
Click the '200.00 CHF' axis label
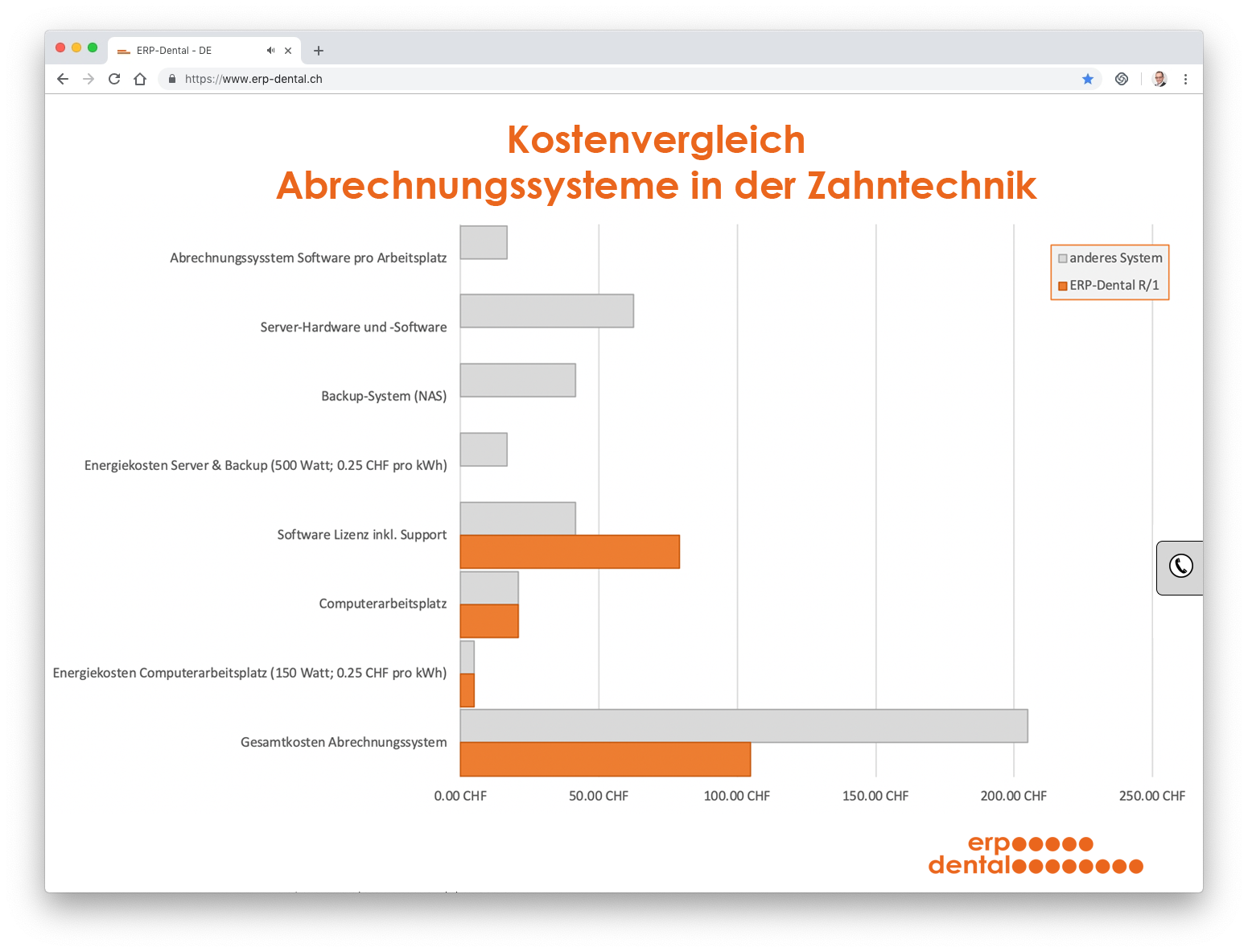pyautogui.click(x=1014, y=796)
